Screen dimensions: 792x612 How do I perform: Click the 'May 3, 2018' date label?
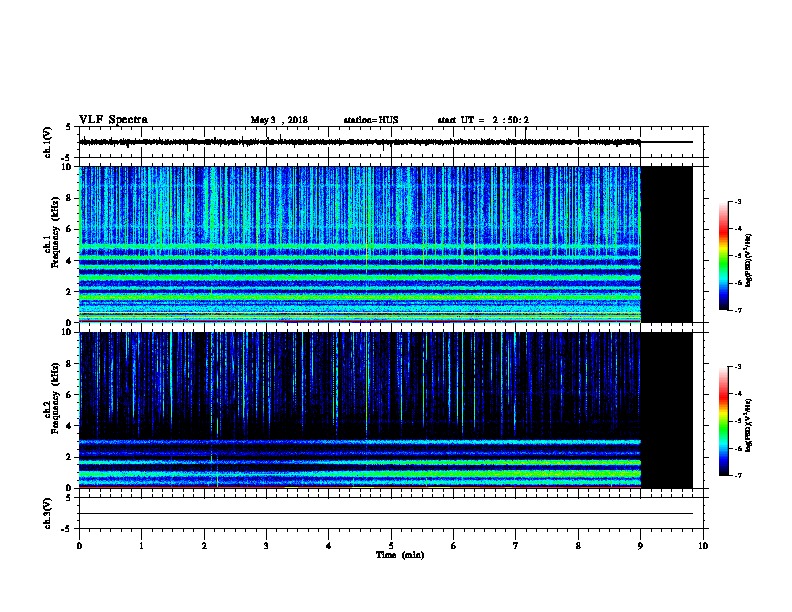[x=279, y=120]
